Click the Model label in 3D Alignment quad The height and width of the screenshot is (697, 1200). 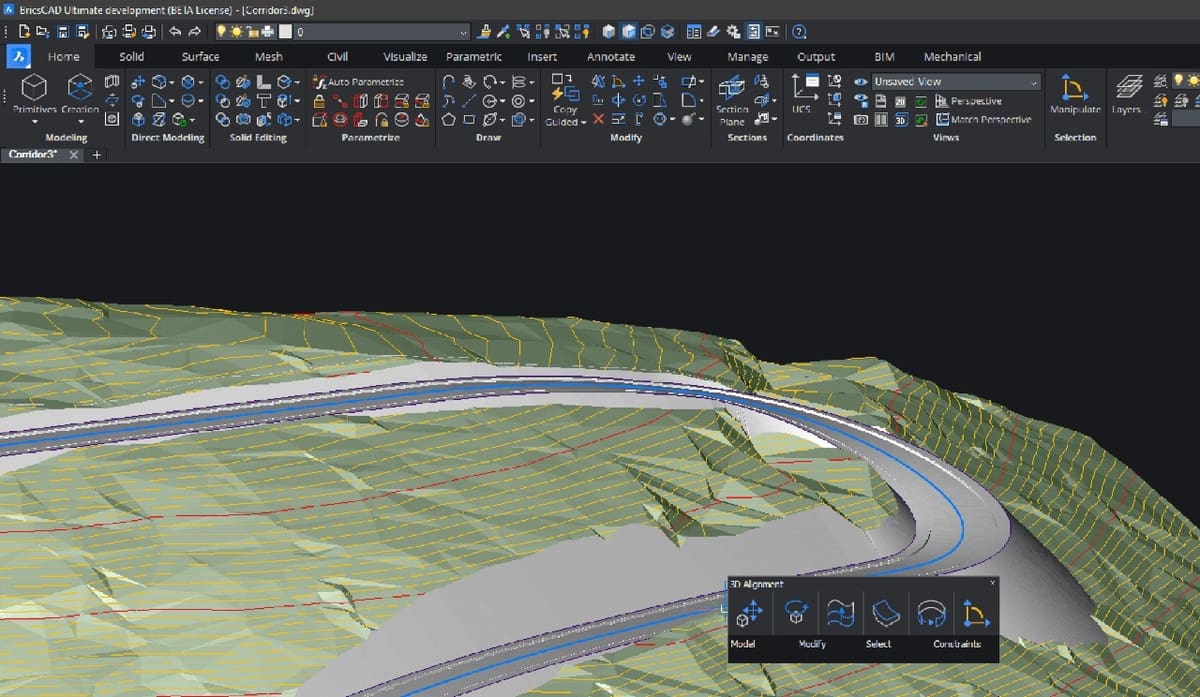[743, 644]
